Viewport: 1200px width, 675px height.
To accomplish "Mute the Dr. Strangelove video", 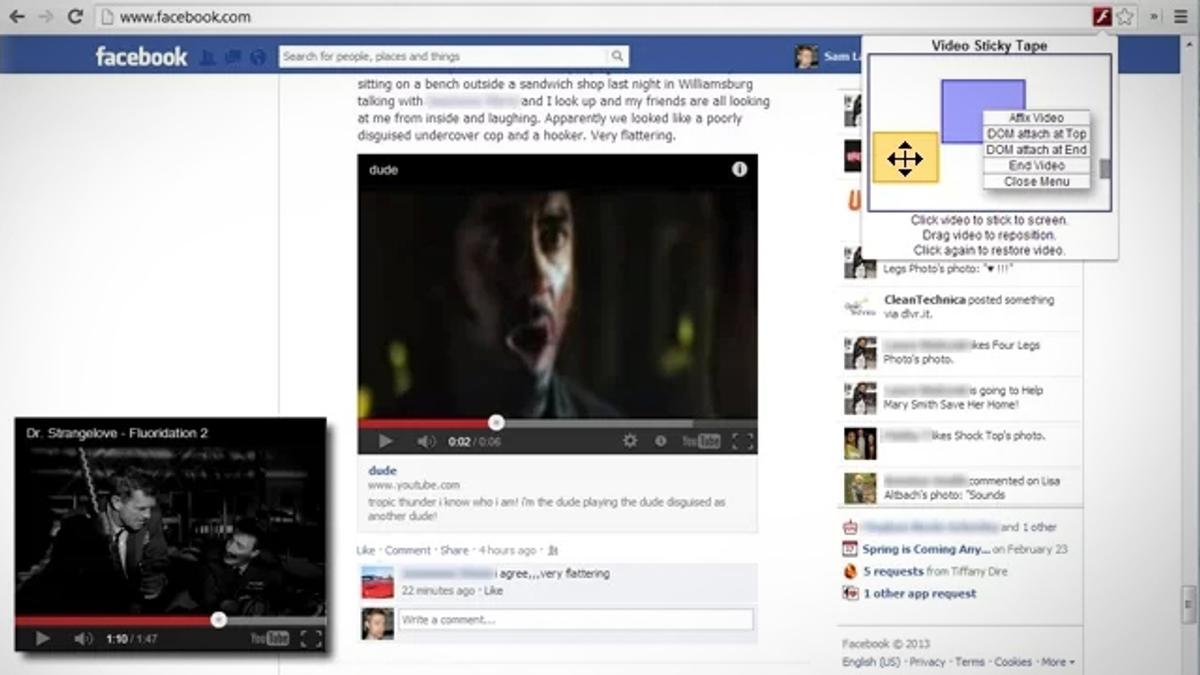I will [83, 638].
